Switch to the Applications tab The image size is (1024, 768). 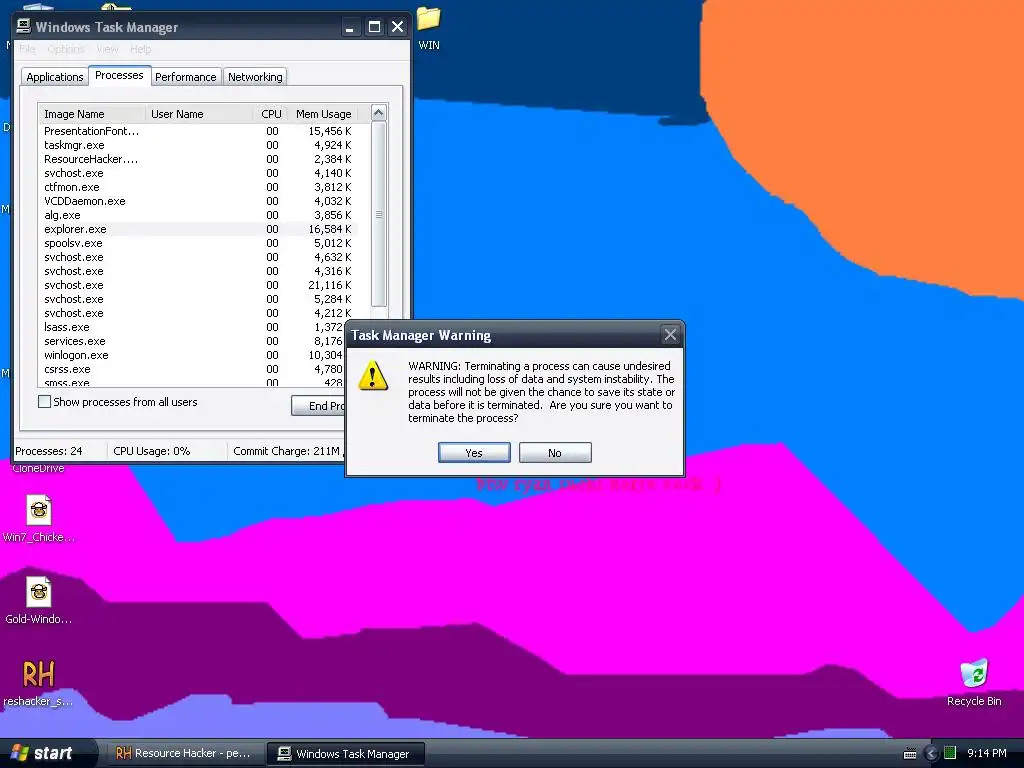tap(55, 77)
